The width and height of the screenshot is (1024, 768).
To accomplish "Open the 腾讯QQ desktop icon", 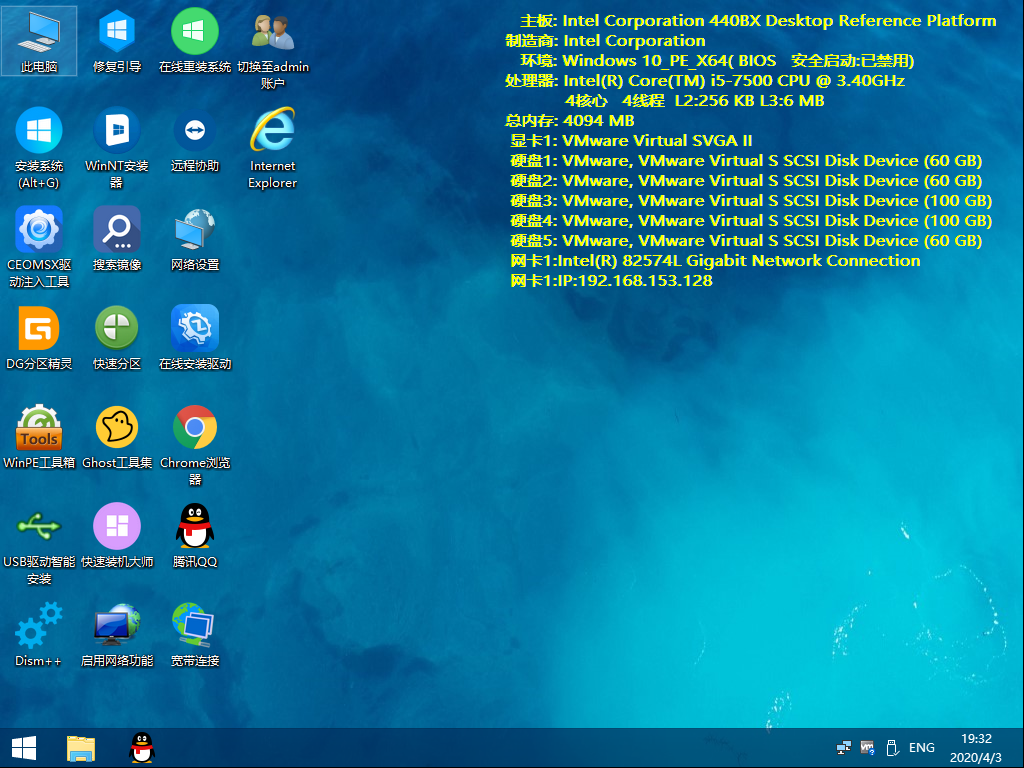I will 195,536.
